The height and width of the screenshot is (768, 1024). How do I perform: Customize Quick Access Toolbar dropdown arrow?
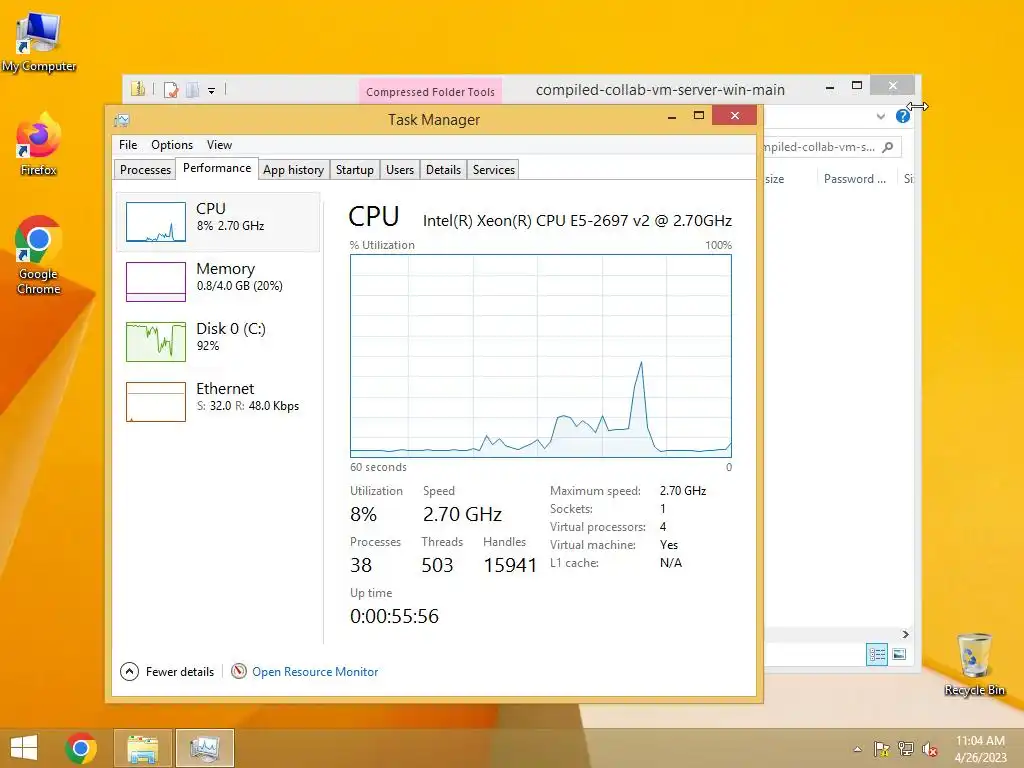212,91
